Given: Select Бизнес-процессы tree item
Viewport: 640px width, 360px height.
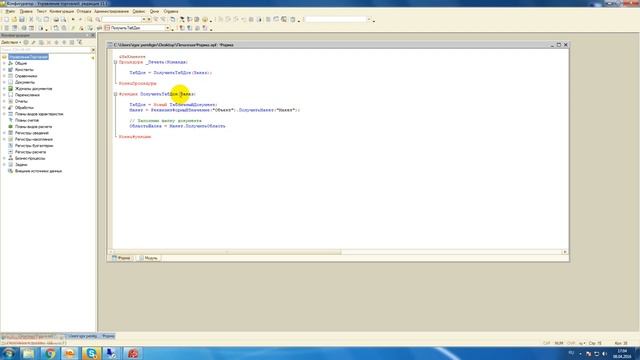Looking at the screenshot, I should pos(30,158).
